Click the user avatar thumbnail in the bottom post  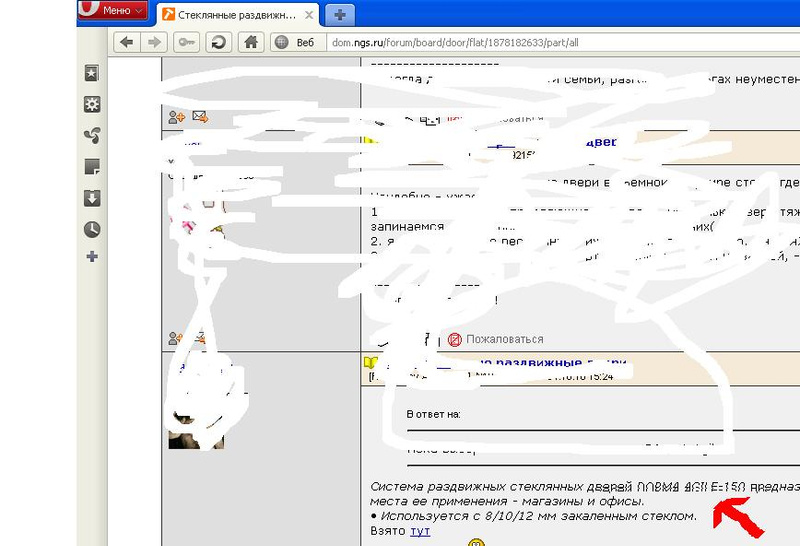[x=196, y=431]
